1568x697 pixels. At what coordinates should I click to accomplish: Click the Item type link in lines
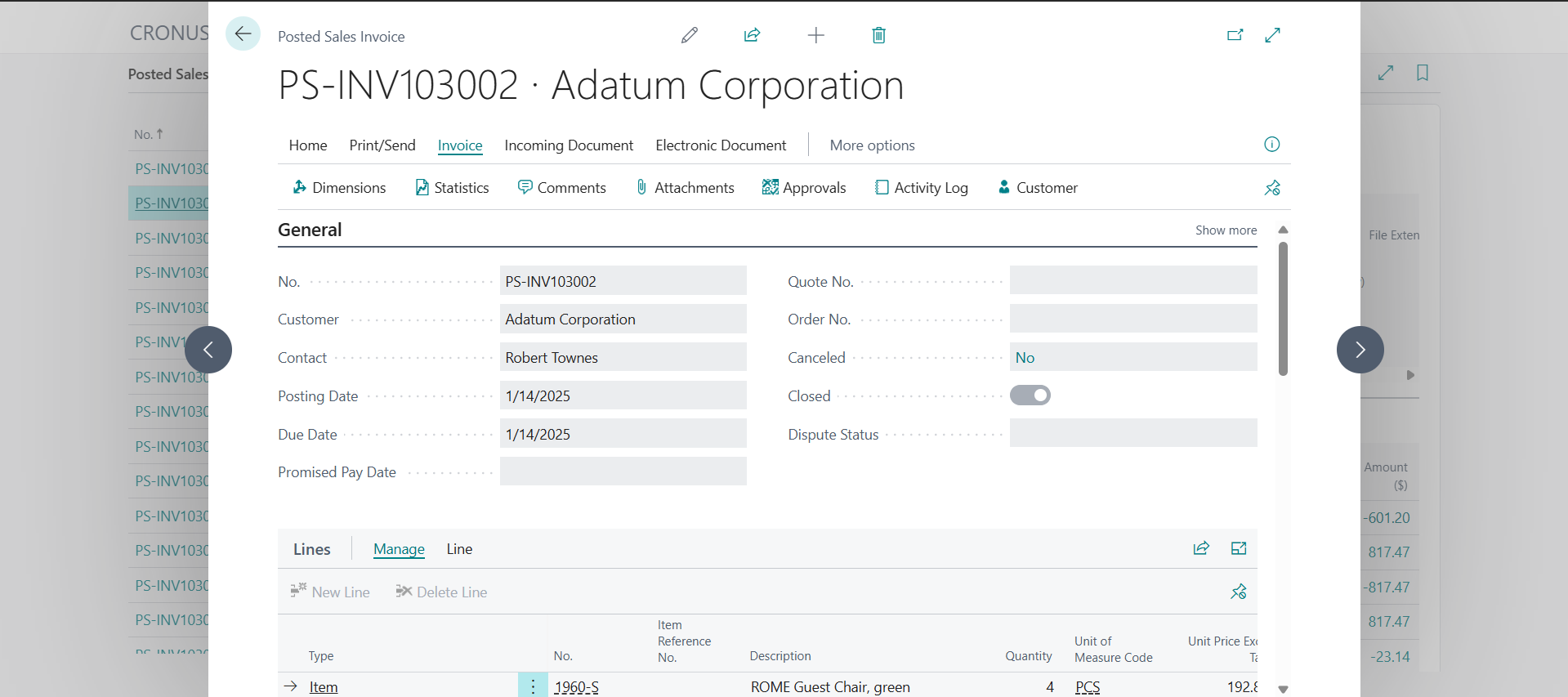324,687
